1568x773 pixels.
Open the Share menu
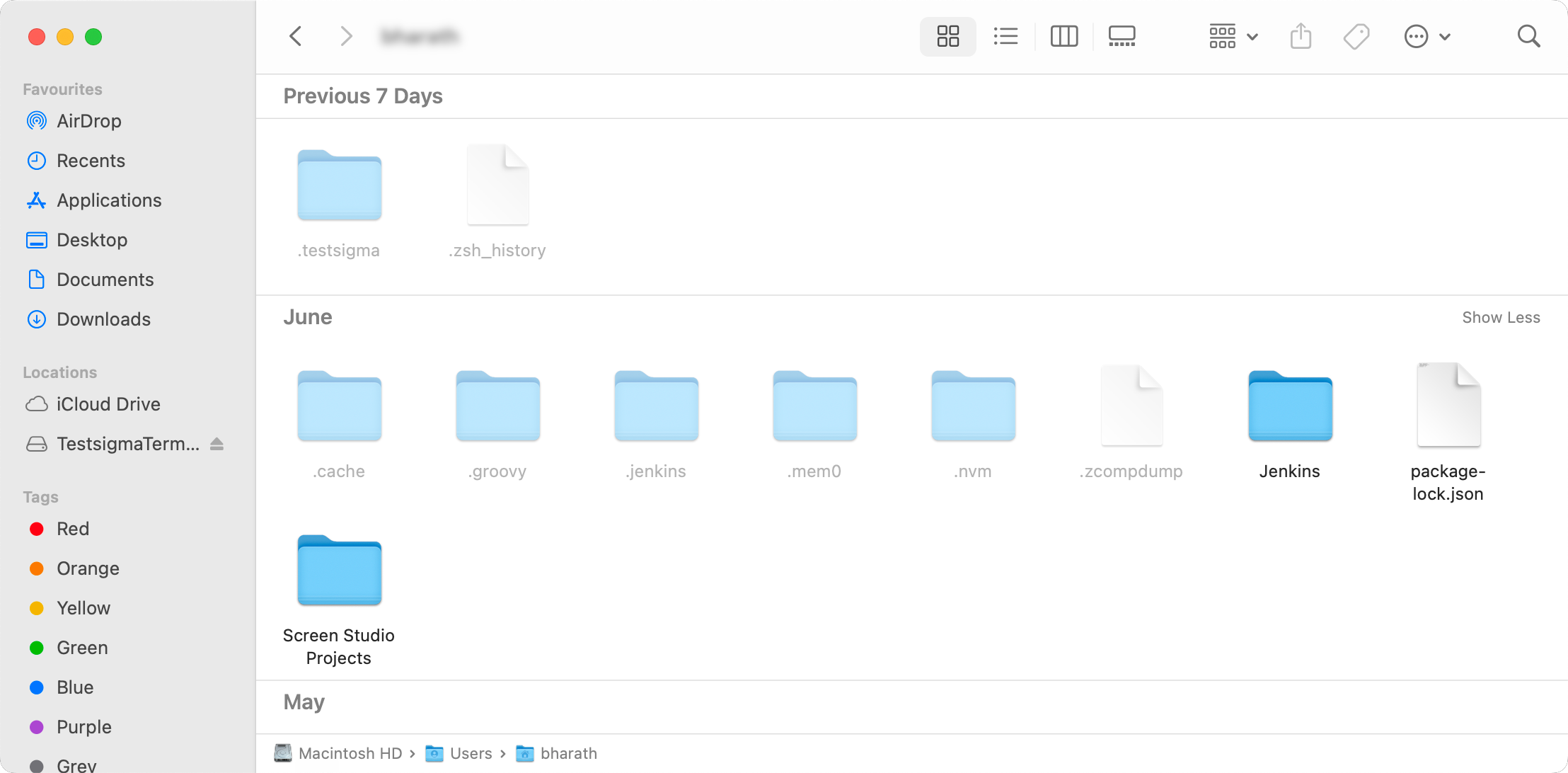tap(1301, 35)
